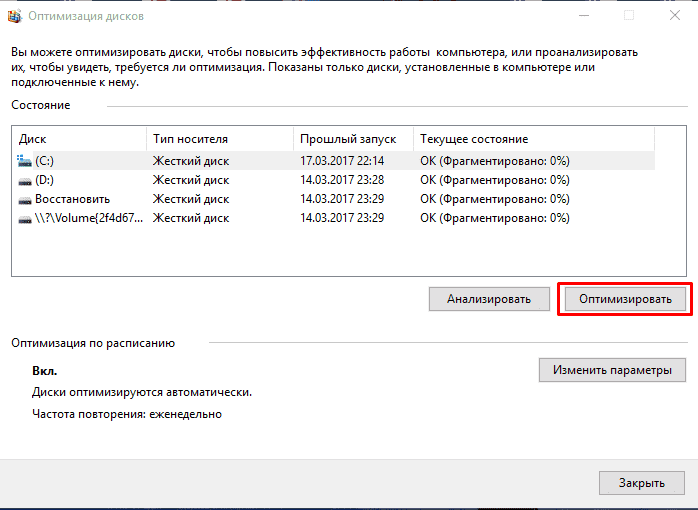Click the Анализировать button

coord(489,299)
